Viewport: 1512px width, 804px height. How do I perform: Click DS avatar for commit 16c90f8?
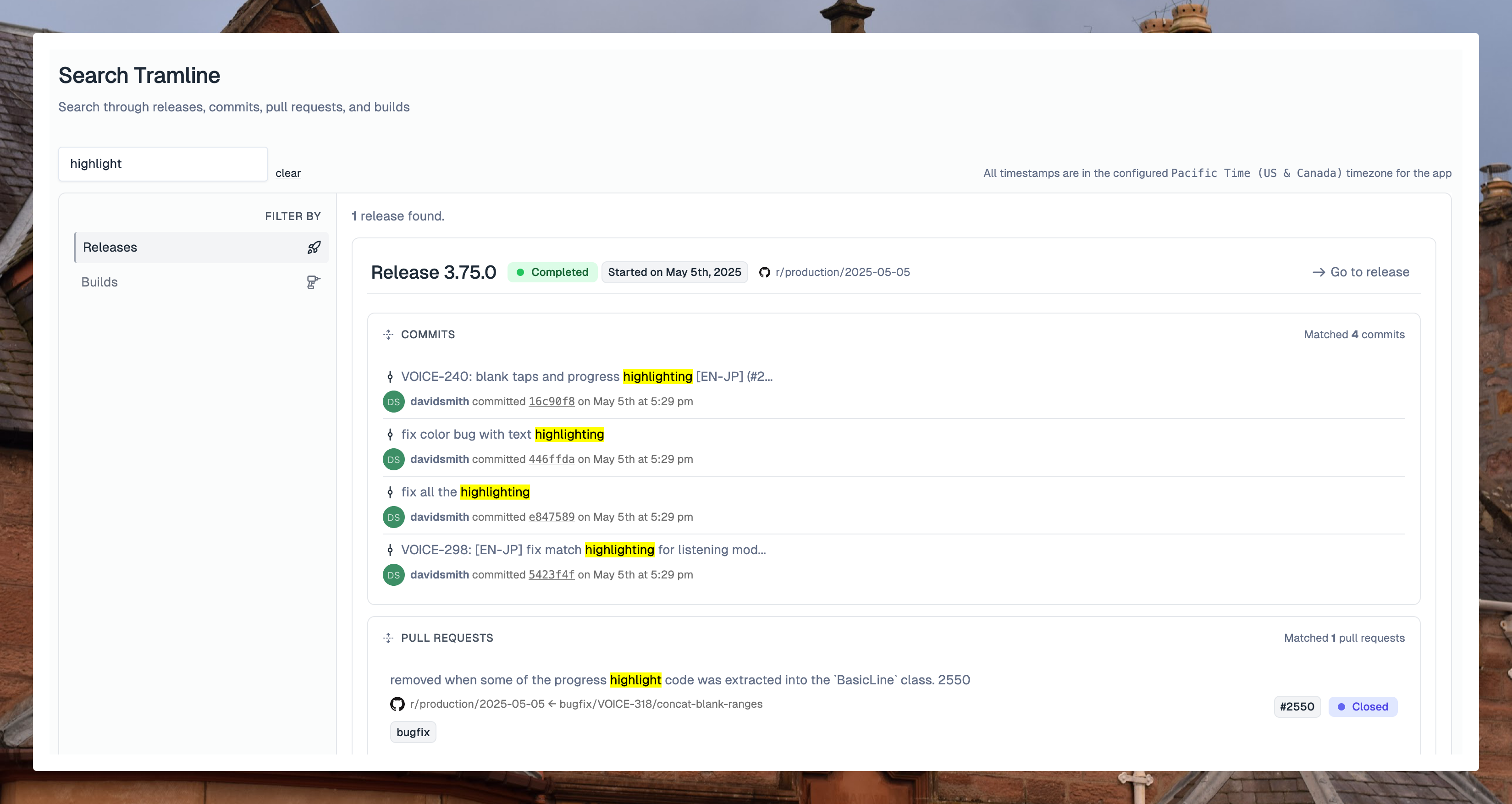(393, 402)
